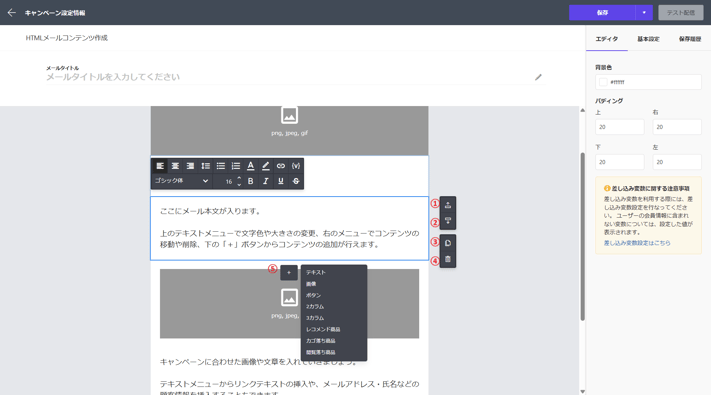Click the background color hex input field
The width and height of the screenshot is (711, 395).
click(648, 82)
